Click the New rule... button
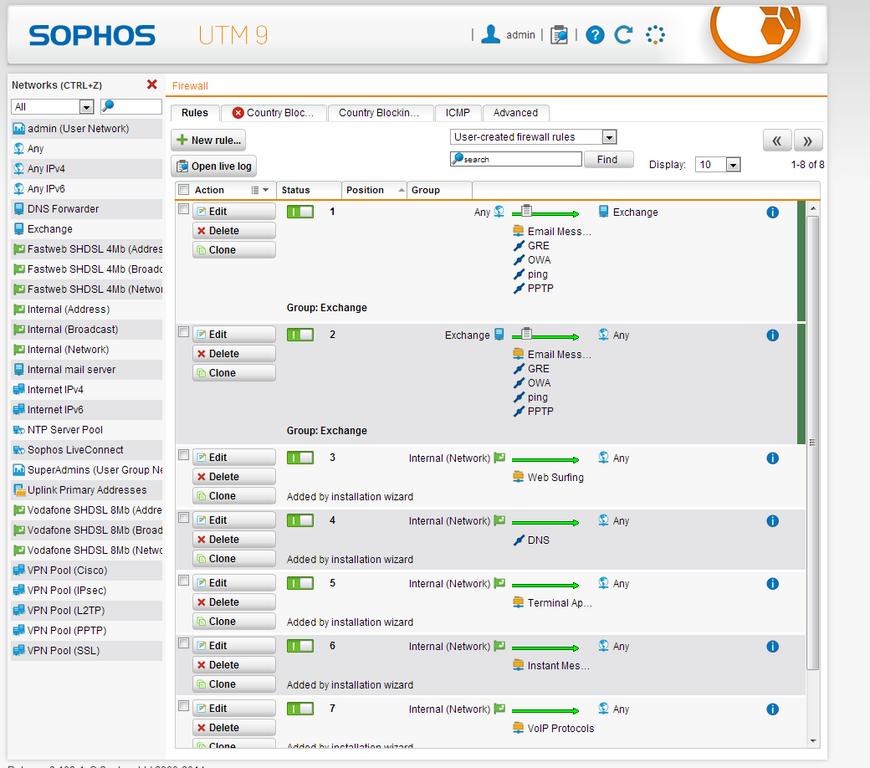This screenshot has width=870, height=768. [x=208, y=140]
